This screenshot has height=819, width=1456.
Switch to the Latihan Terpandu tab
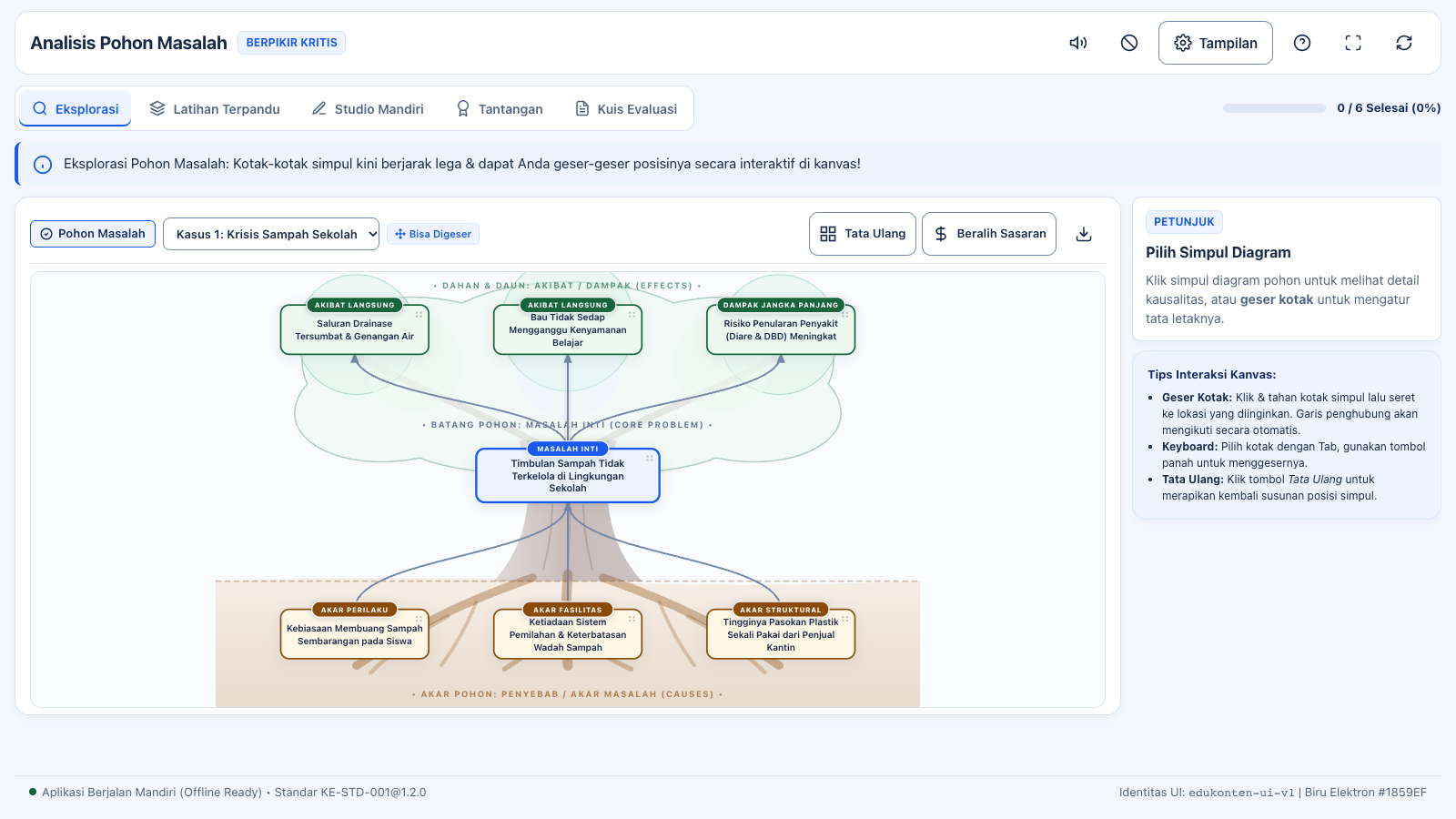pos(215,109)
